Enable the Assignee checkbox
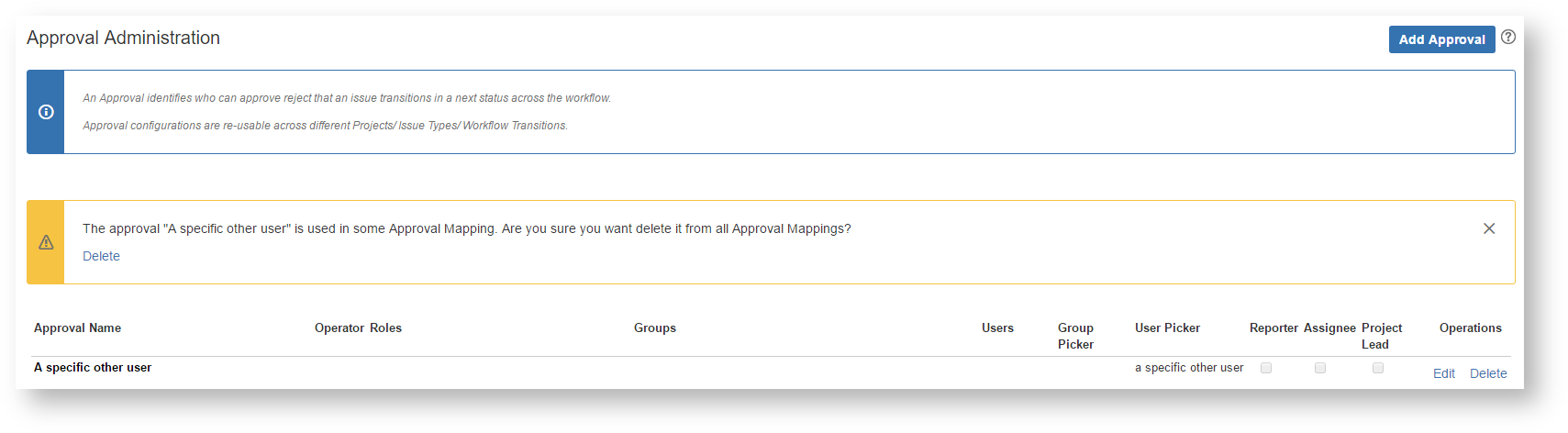 [1320, 368]
